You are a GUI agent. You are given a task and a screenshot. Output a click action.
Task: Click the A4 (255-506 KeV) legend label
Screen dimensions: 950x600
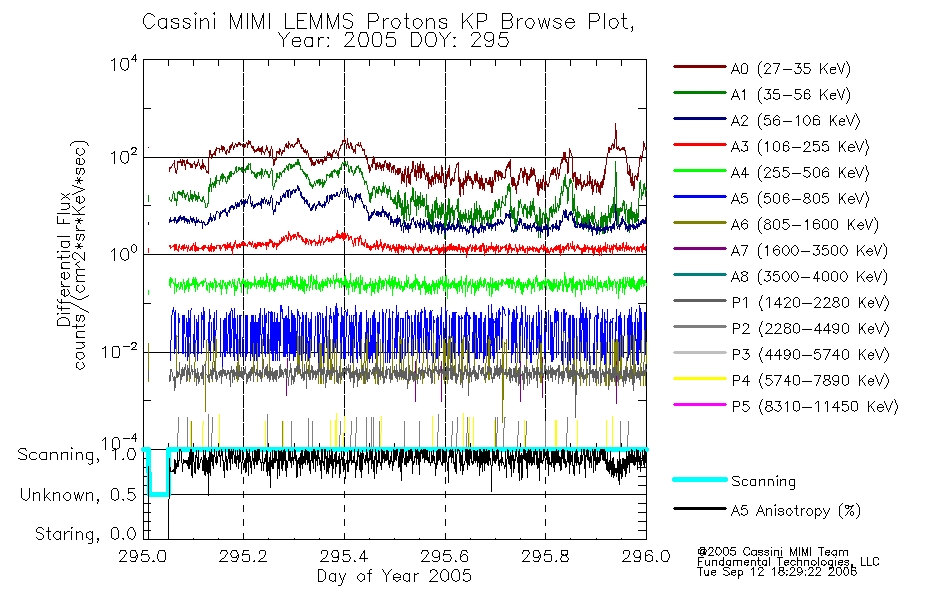point(799,173)
